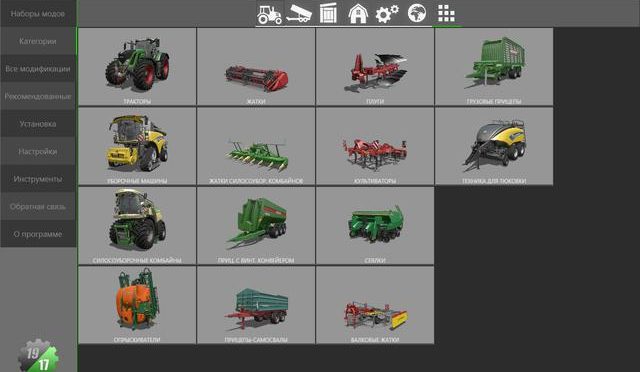Open the Опрыскиватели category tile
Viewport: 640px width, 372px height.
click(x=137, y=305)
